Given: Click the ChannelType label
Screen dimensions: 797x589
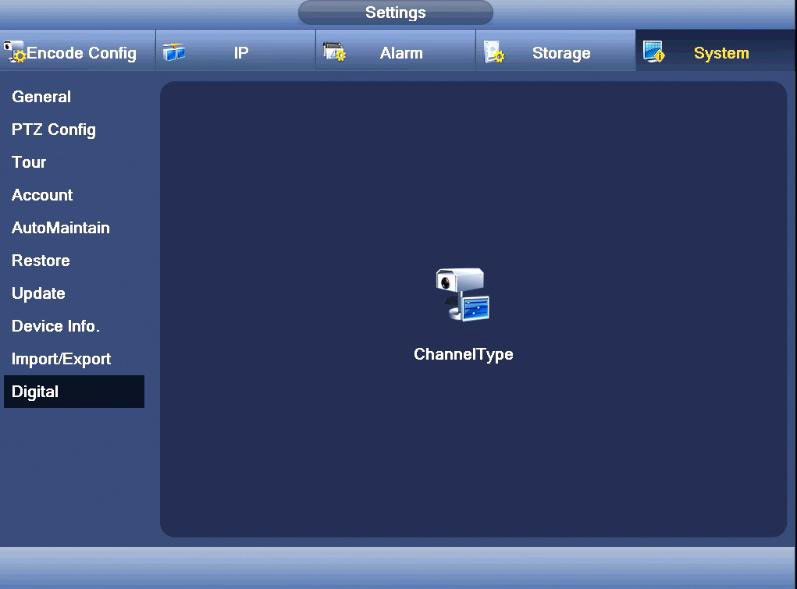Looking at the screenshot, I should click(x=463, y=354).
